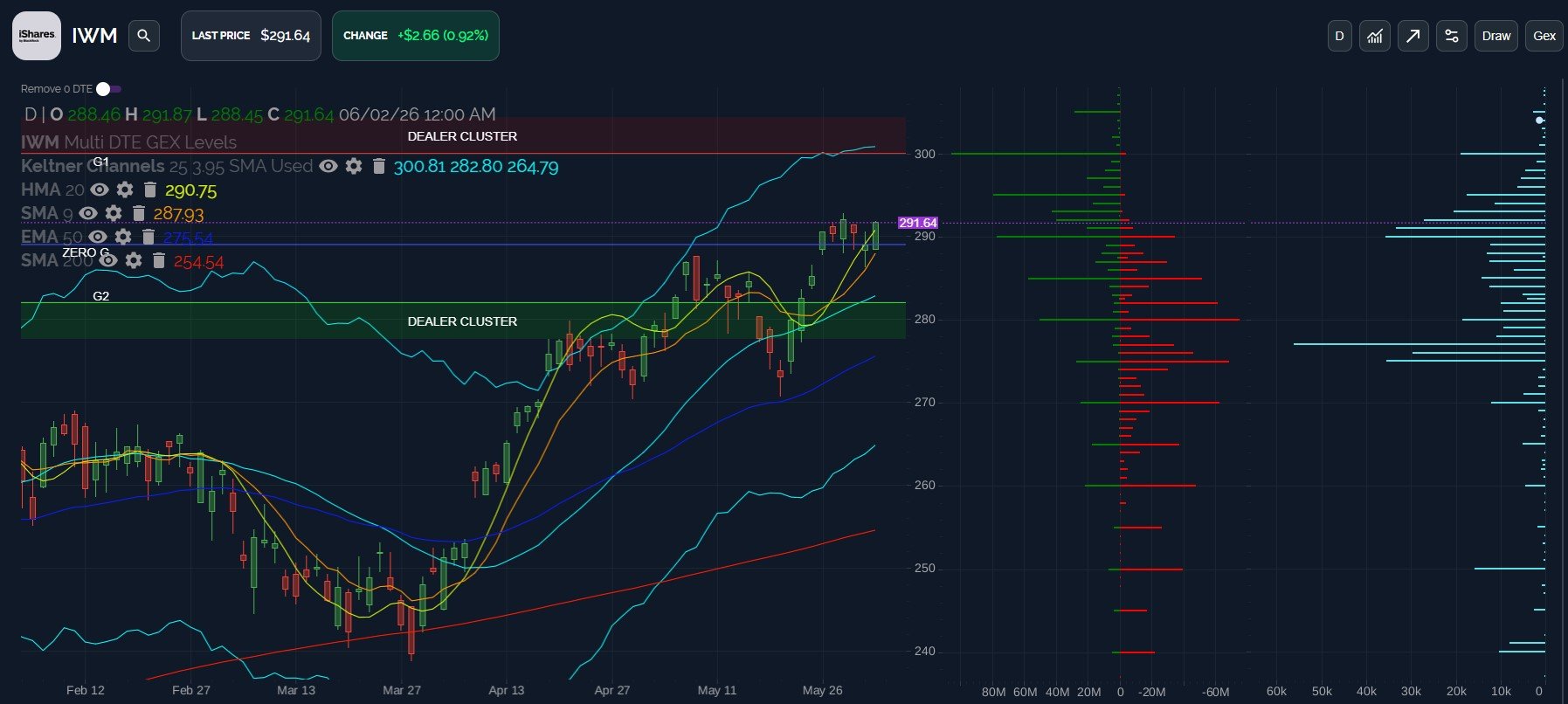The width and height of the screenshot is (1568, 704).
Task: Click the 80M GEX axis label
Action: pyautogui.click(x=994, y=692)
